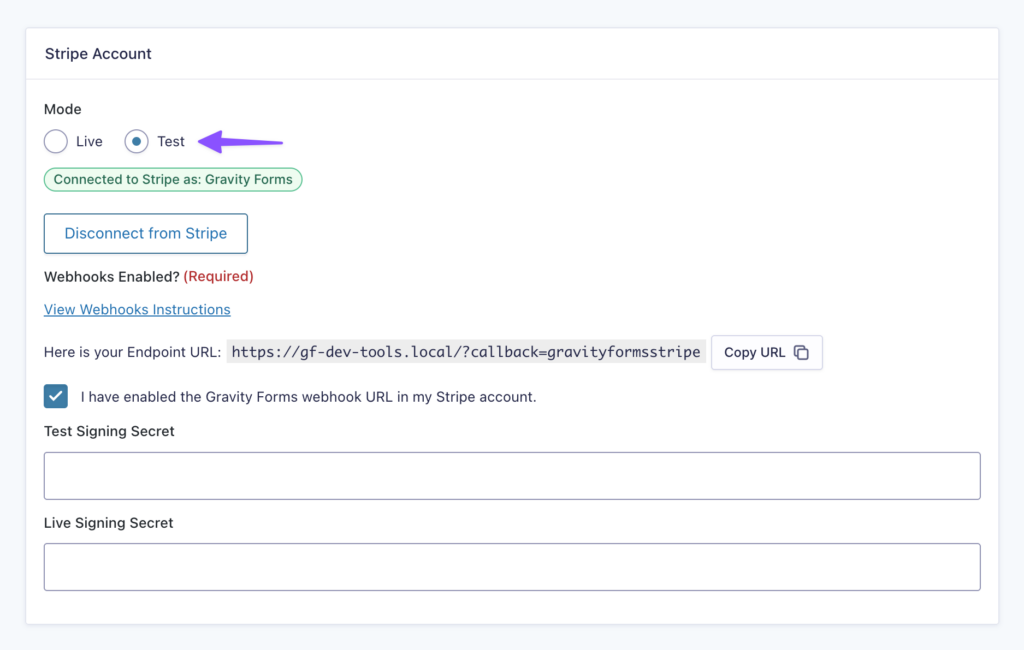Screen dimensions: 1024x650
Task: Focus the Test Signing Secret field
Action: (x=512, y=476)
